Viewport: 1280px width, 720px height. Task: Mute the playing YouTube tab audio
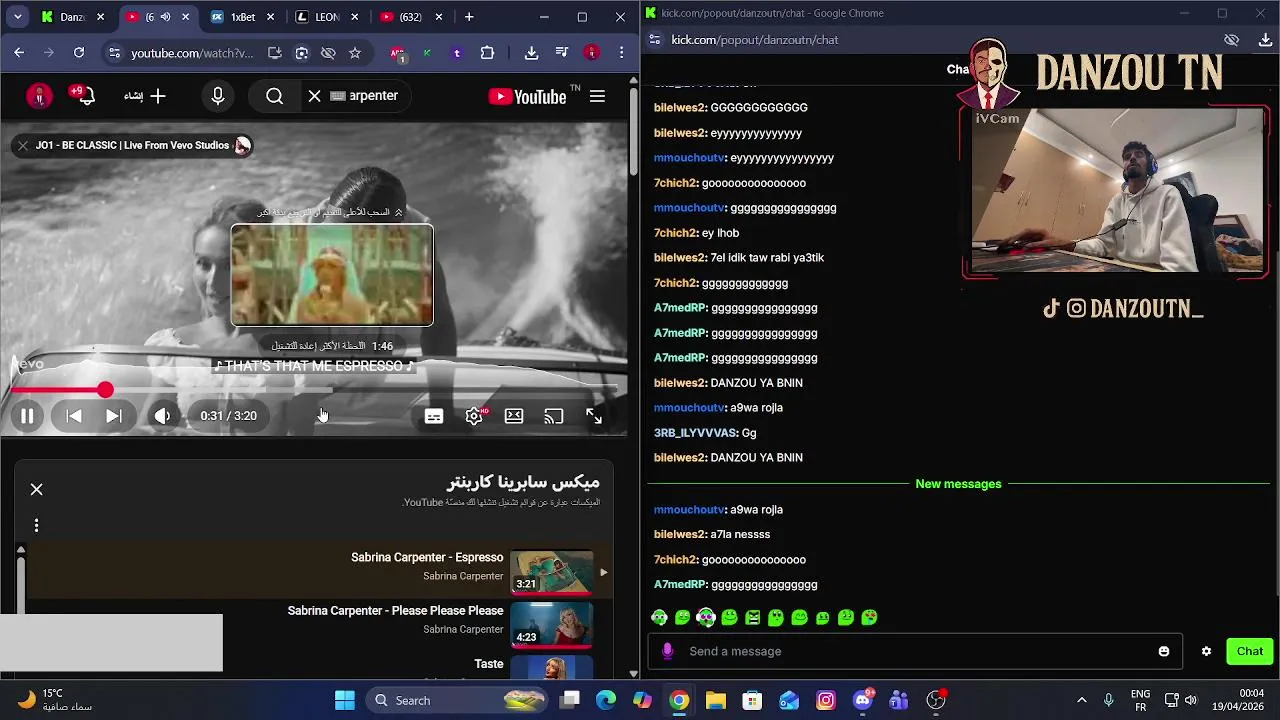tap(165, 17)
